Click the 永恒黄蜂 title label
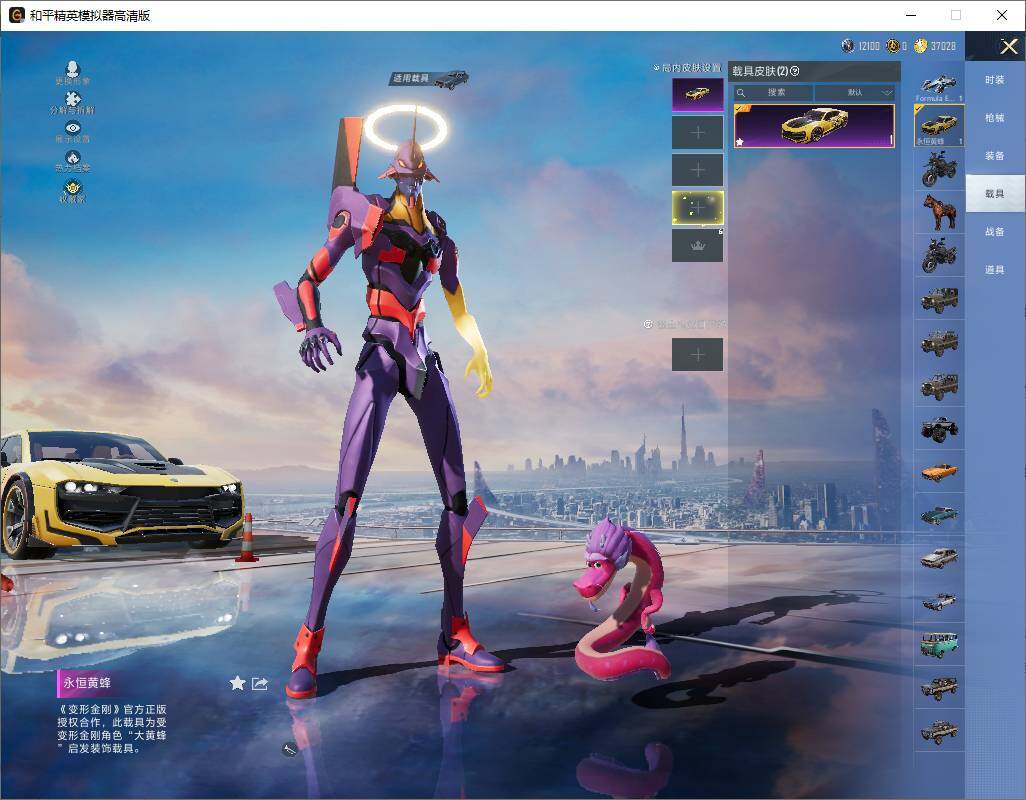Screen dimensions: 1026x800 pos(87,683)
